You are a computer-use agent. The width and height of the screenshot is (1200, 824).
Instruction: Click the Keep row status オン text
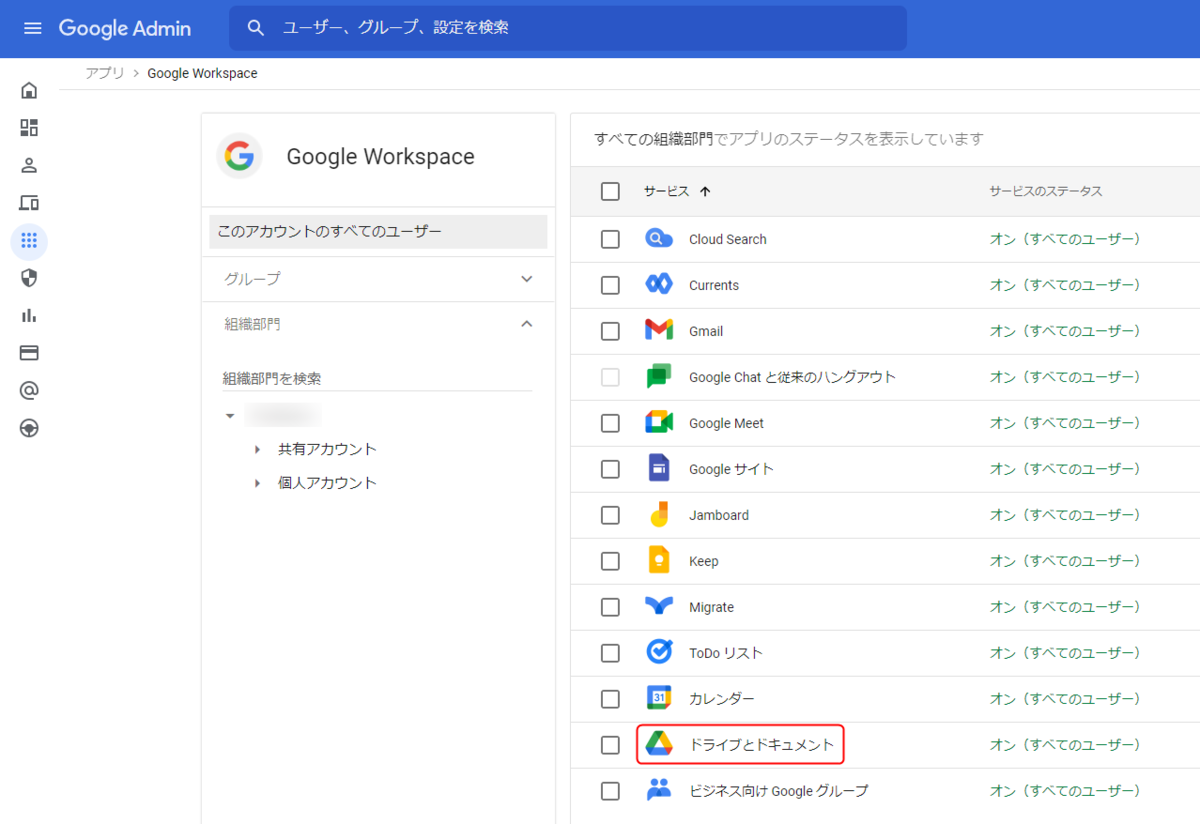(1065, 561)
